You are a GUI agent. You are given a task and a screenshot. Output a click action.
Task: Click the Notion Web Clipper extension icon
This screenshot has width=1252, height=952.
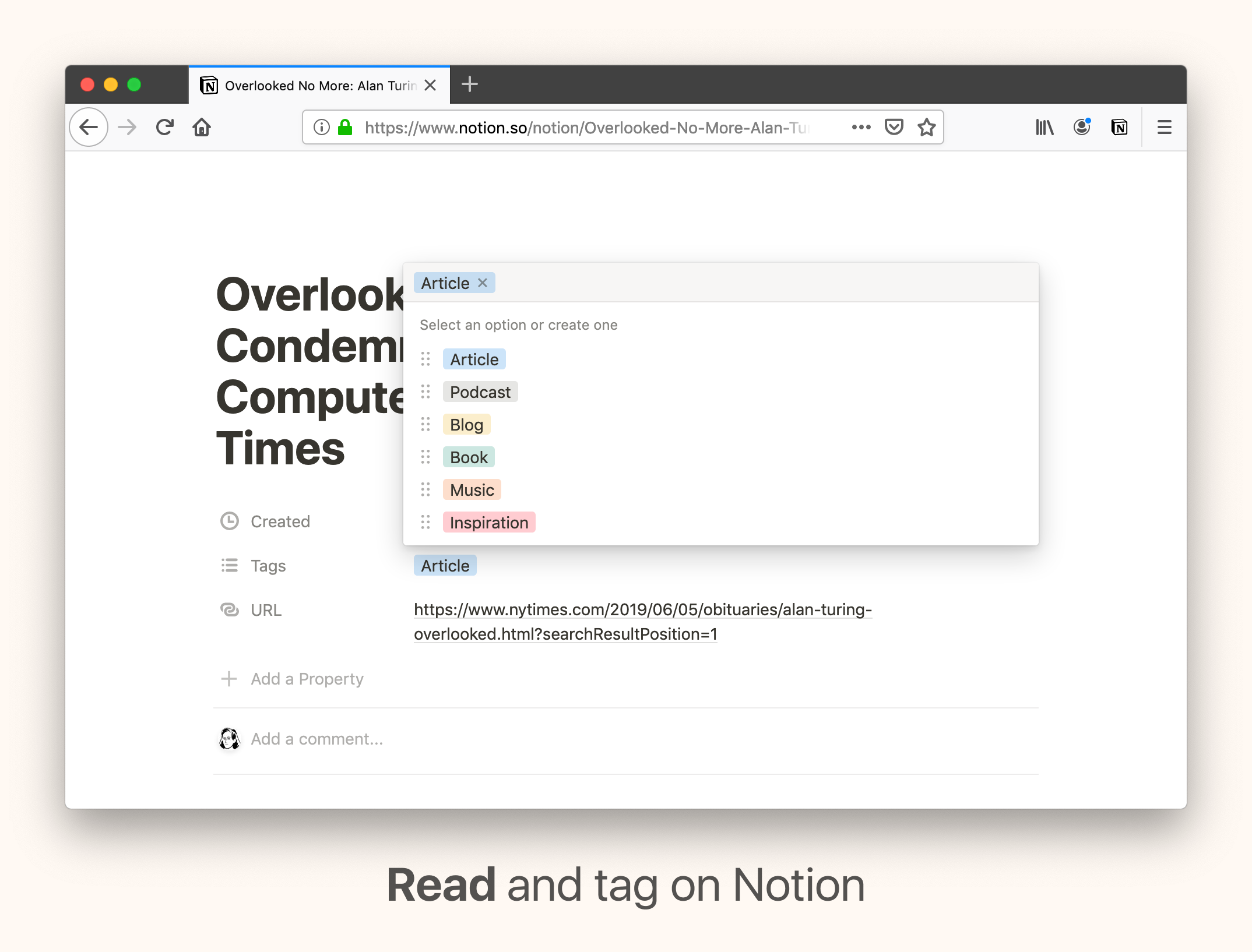pos(1119,127)
